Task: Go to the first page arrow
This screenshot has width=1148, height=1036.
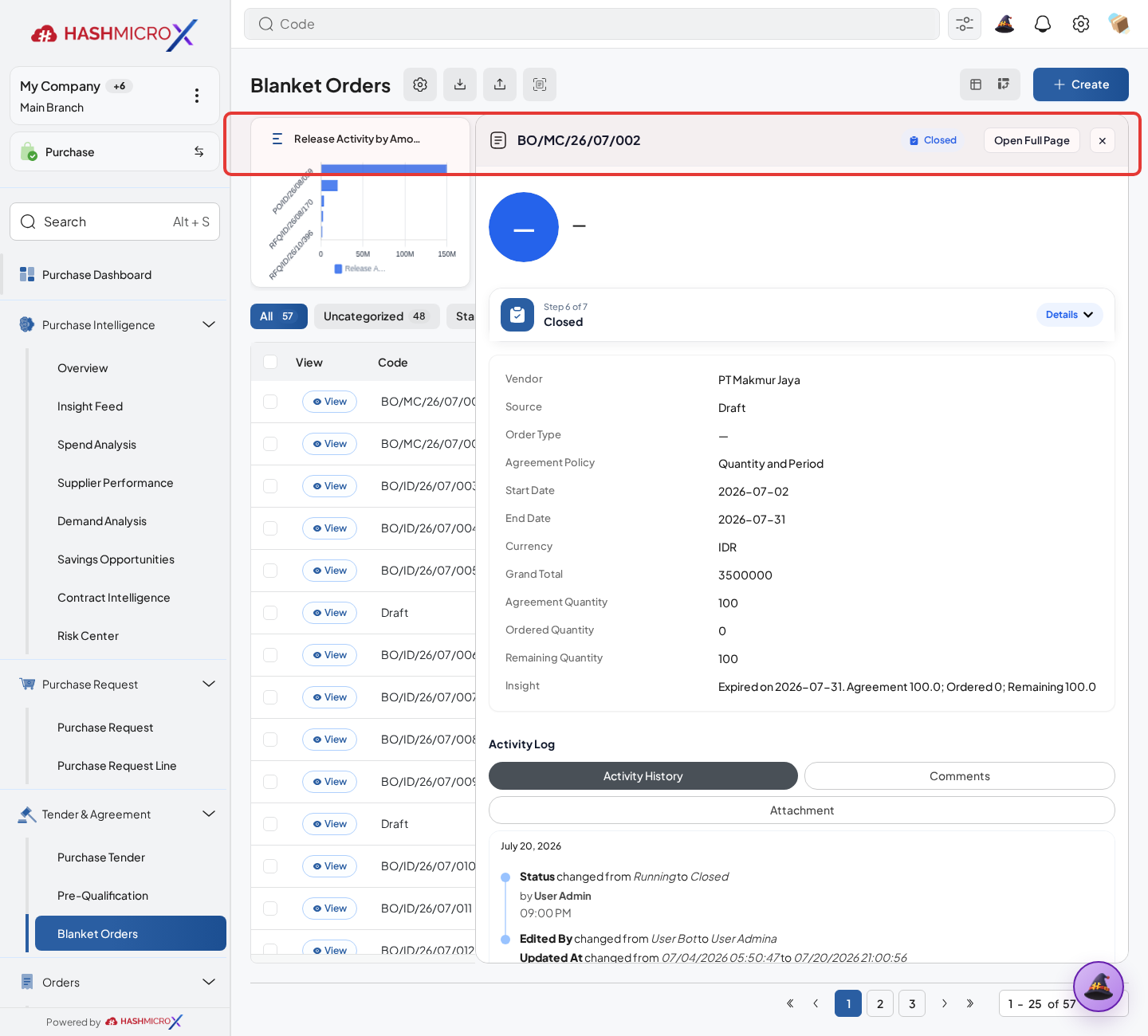Action: point(790,1003)
